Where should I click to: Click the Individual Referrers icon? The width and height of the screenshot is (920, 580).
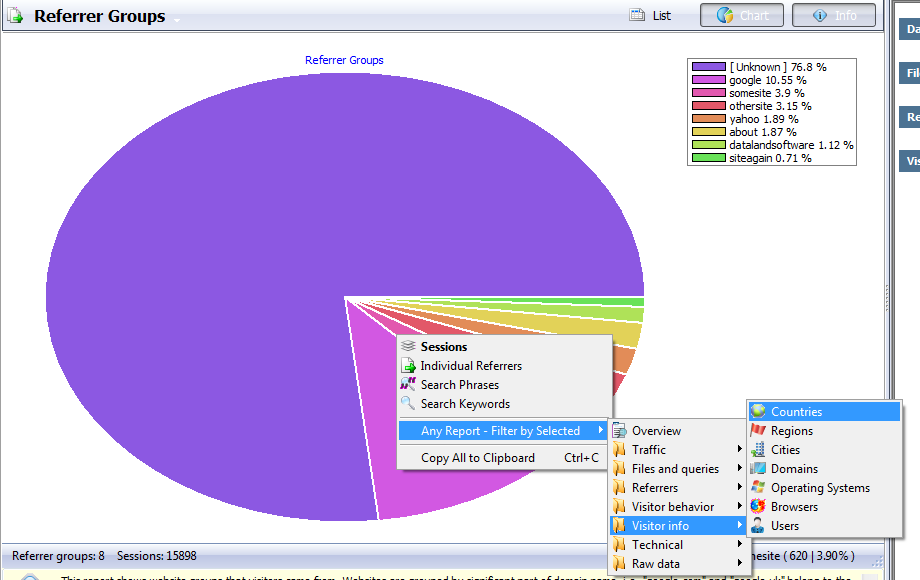point(408,366)
